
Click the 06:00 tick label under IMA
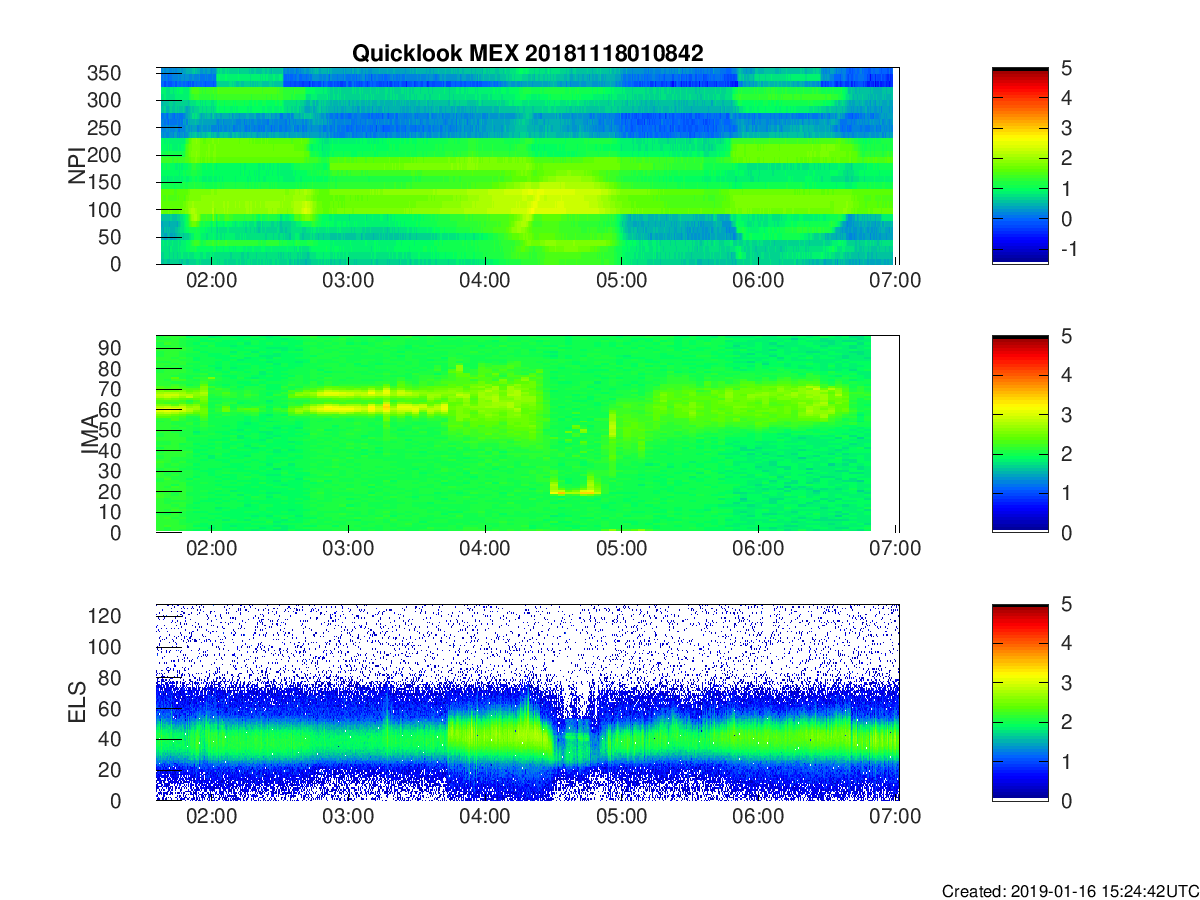(x=758, y=548)
